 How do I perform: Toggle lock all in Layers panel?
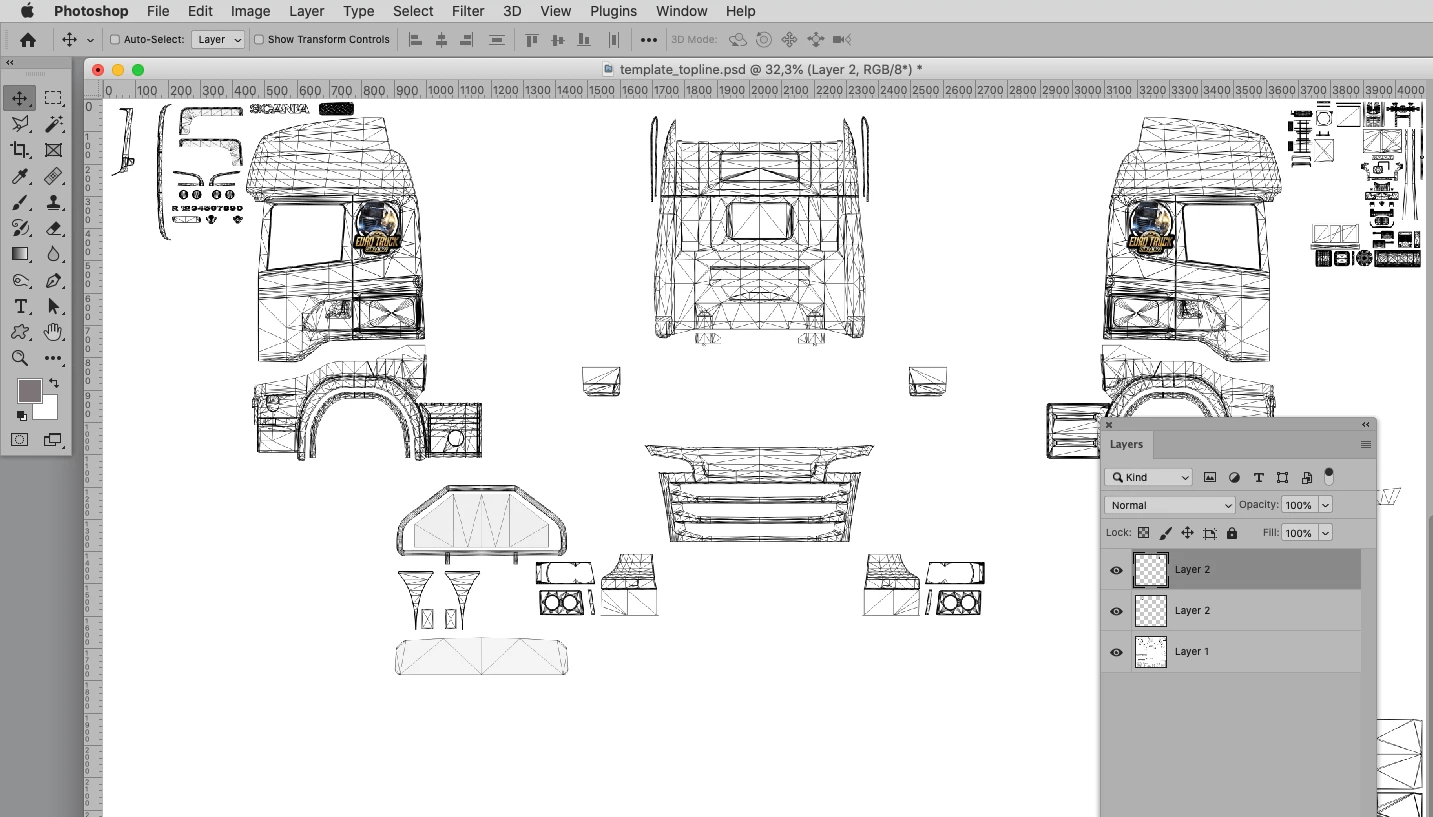1232,533
